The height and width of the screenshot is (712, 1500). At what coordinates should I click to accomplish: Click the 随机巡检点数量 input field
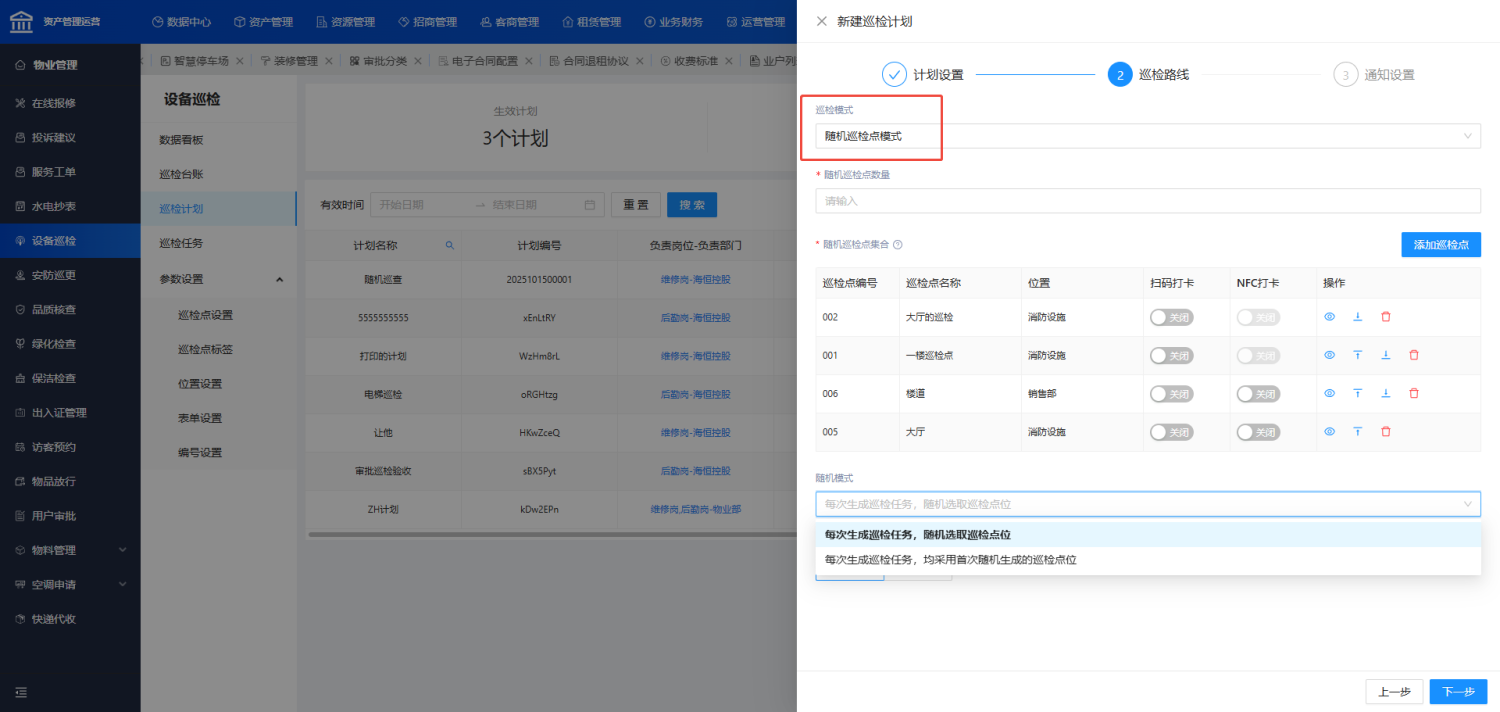tap(1148, 201)
